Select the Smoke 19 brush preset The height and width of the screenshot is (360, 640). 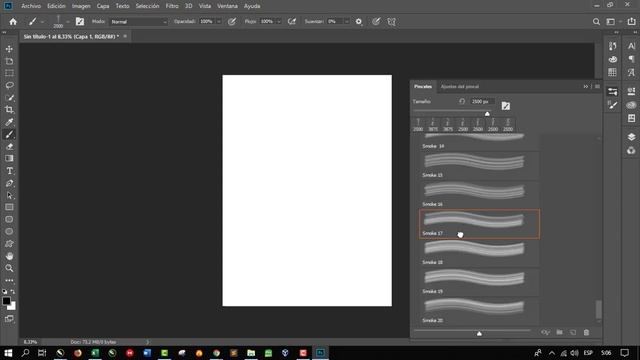pyautogui.click(x=479, y=282)
